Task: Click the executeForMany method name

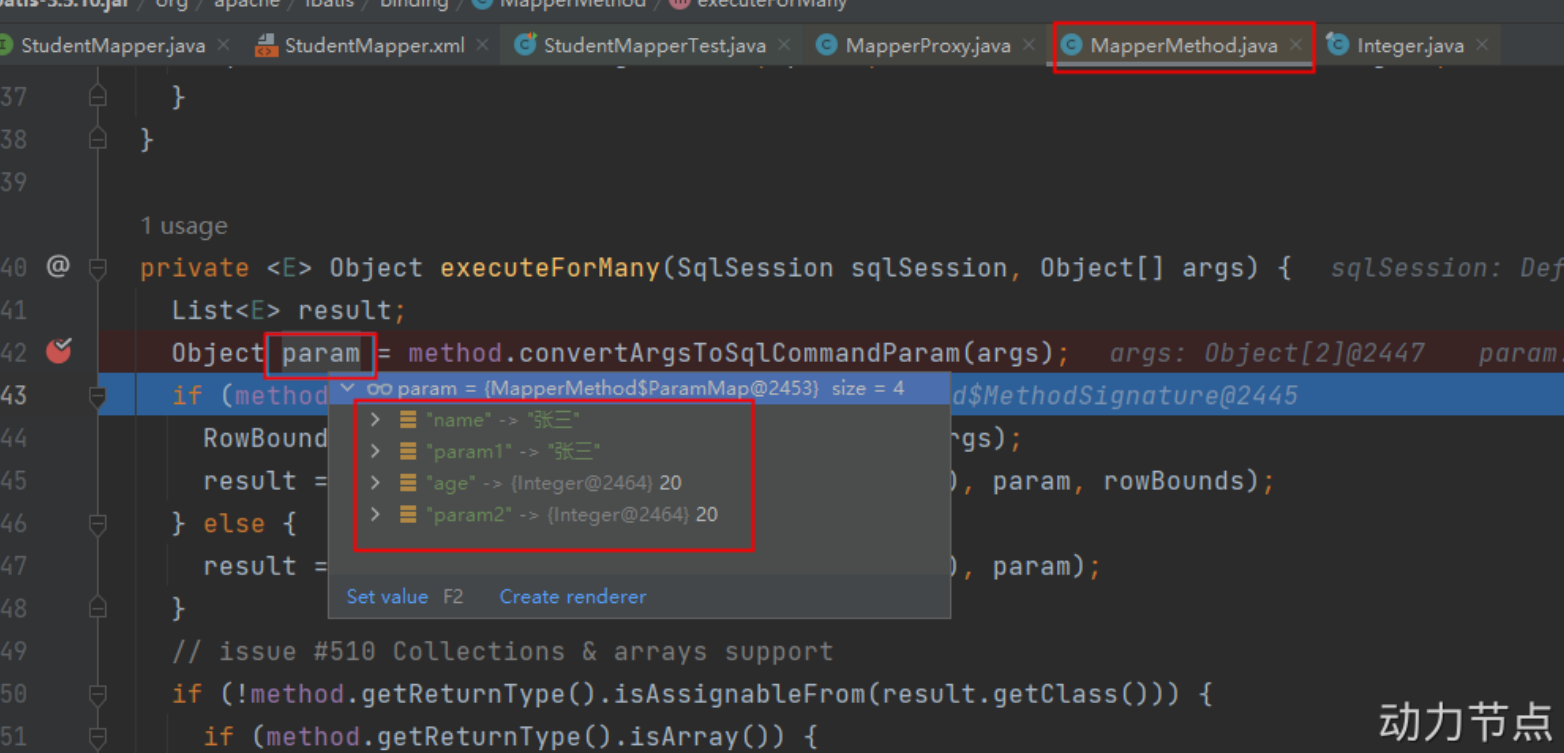Action: click(x=550, y=268)
